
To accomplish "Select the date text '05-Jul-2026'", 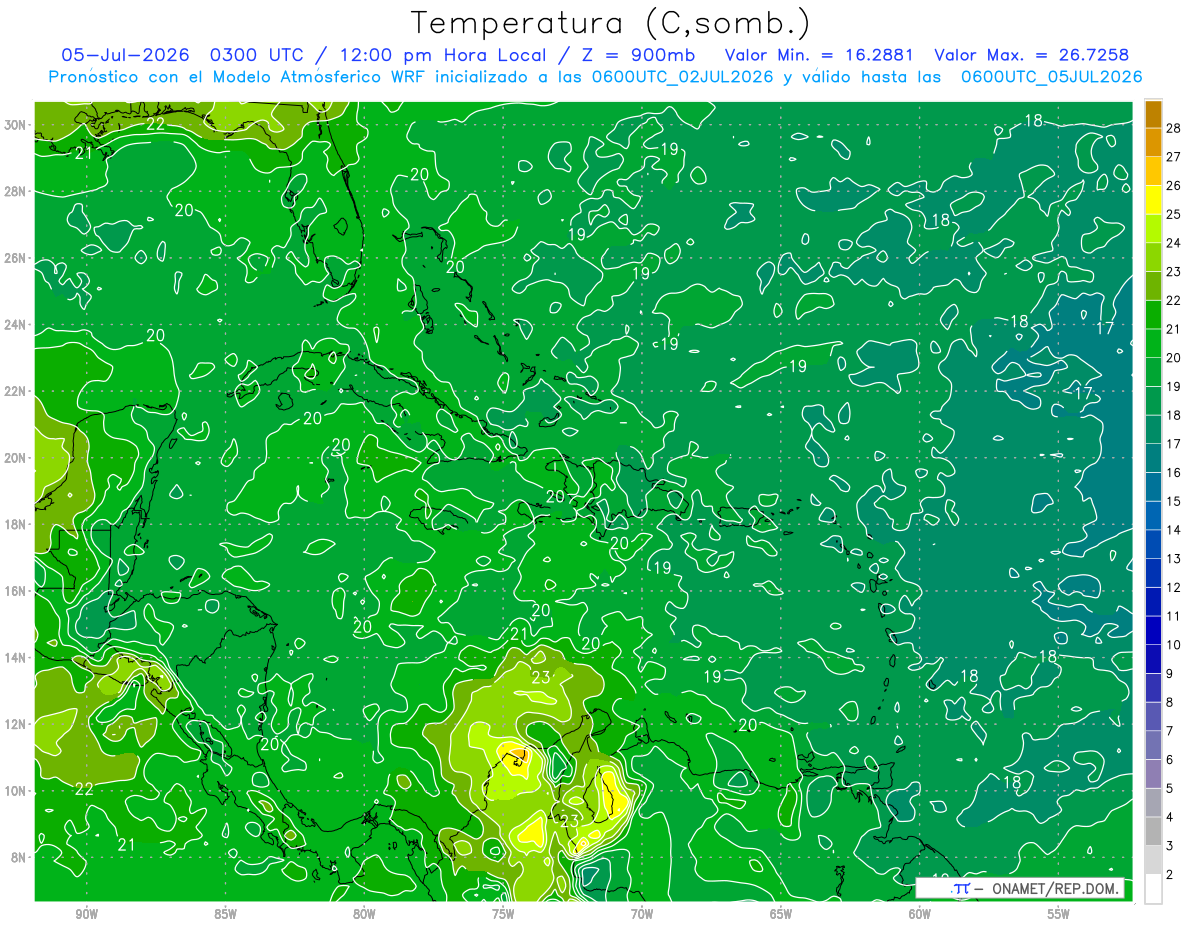I will [x=128, y=55].
